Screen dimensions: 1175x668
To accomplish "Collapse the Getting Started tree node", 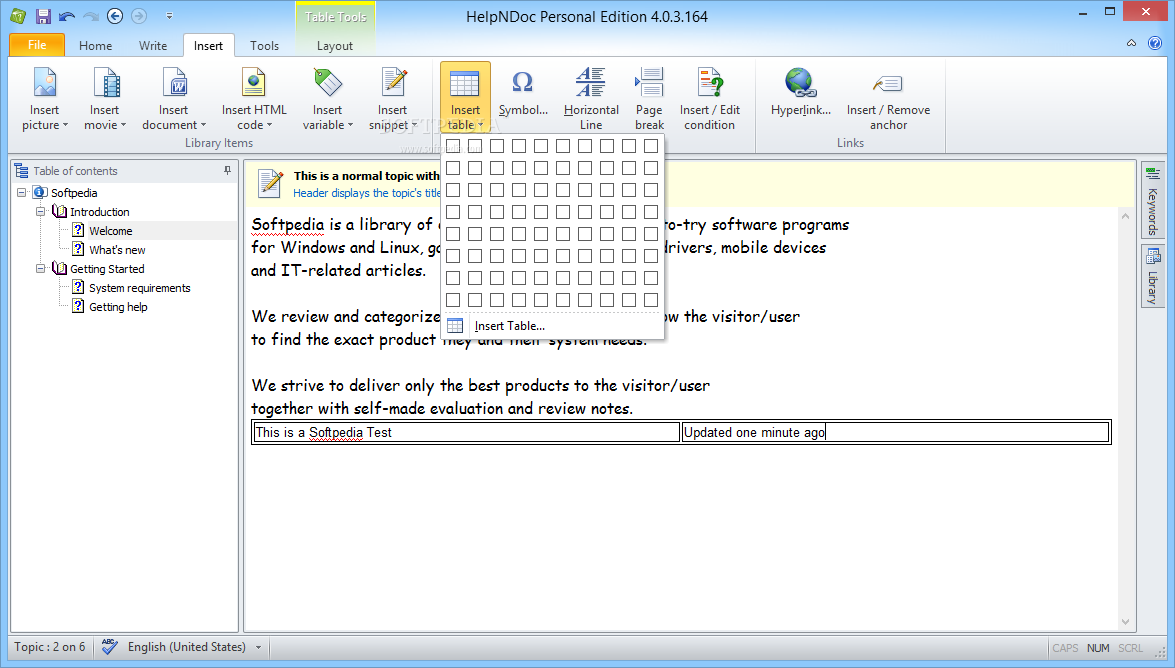I will (41, 268).
